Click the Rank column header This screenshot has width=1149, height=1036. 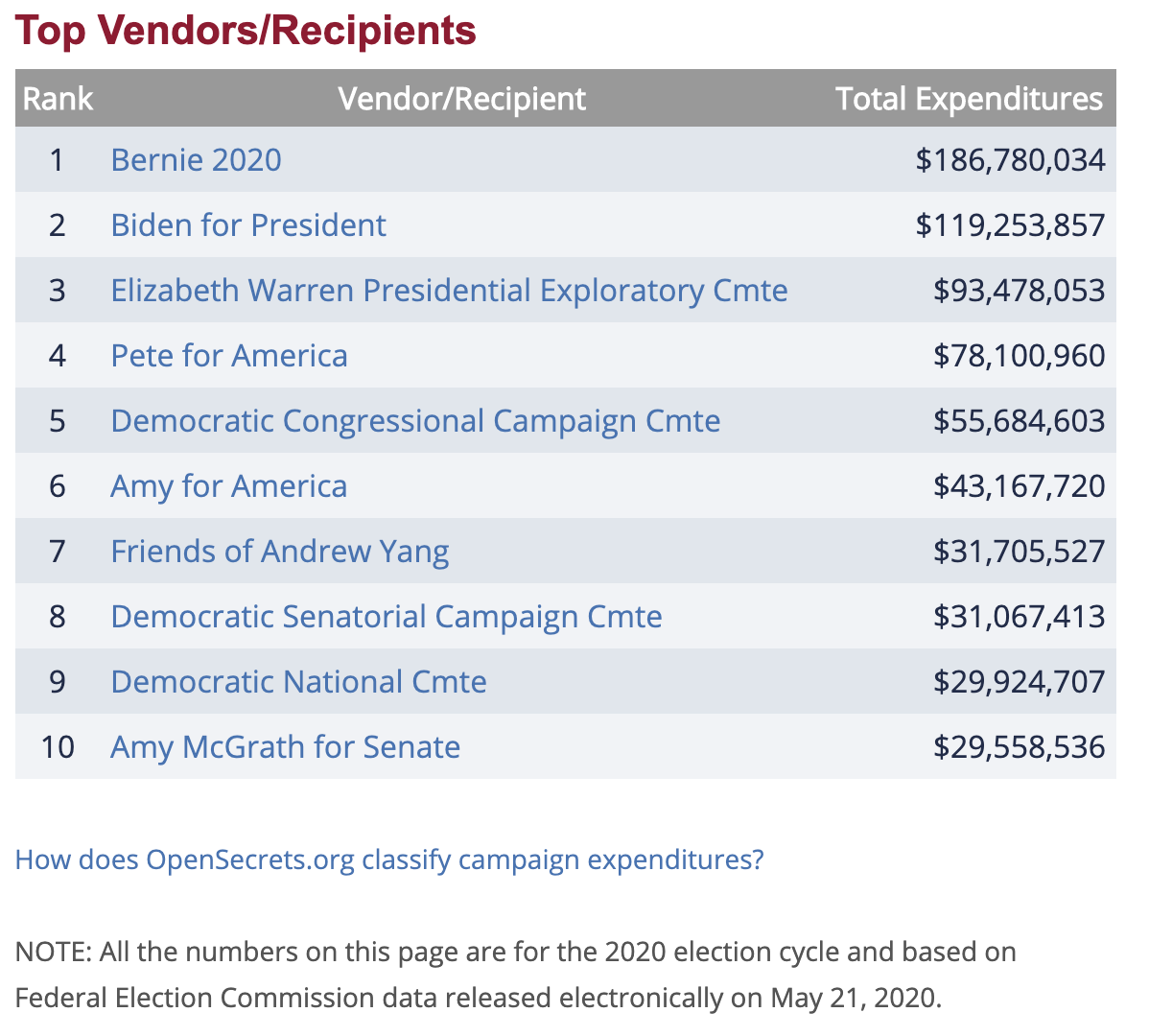(x=58, y=99)
